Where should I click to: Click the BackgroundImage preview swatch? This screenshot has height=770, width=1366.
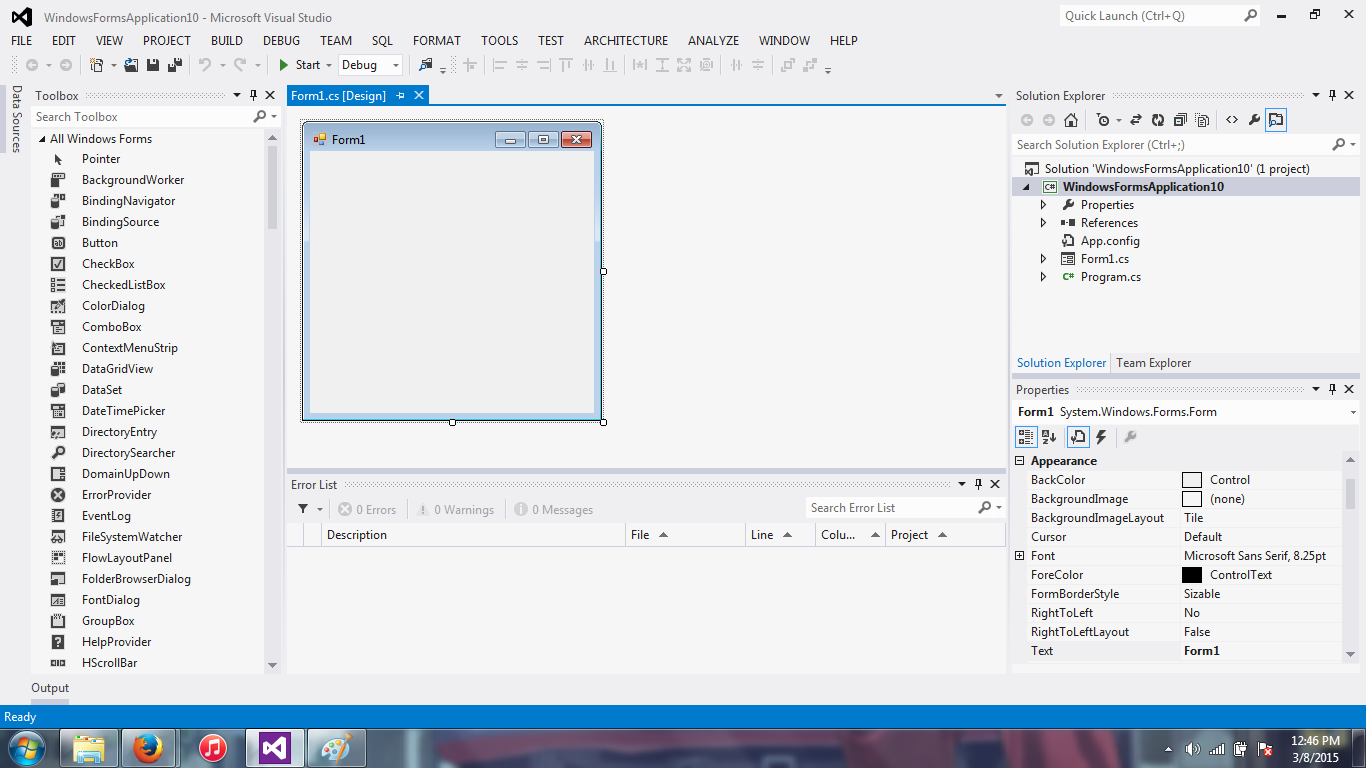click(x=1192, y=499)
